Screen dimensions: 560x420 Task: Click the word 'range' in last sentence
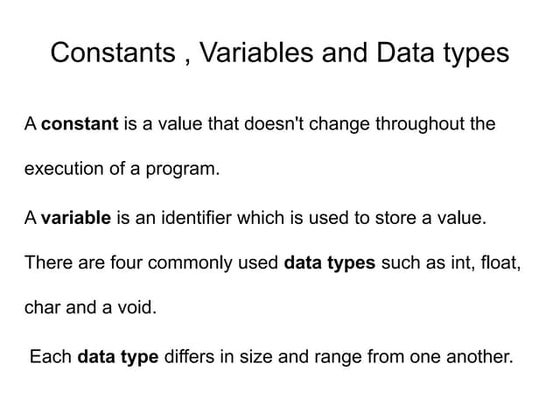click(338, 358)
